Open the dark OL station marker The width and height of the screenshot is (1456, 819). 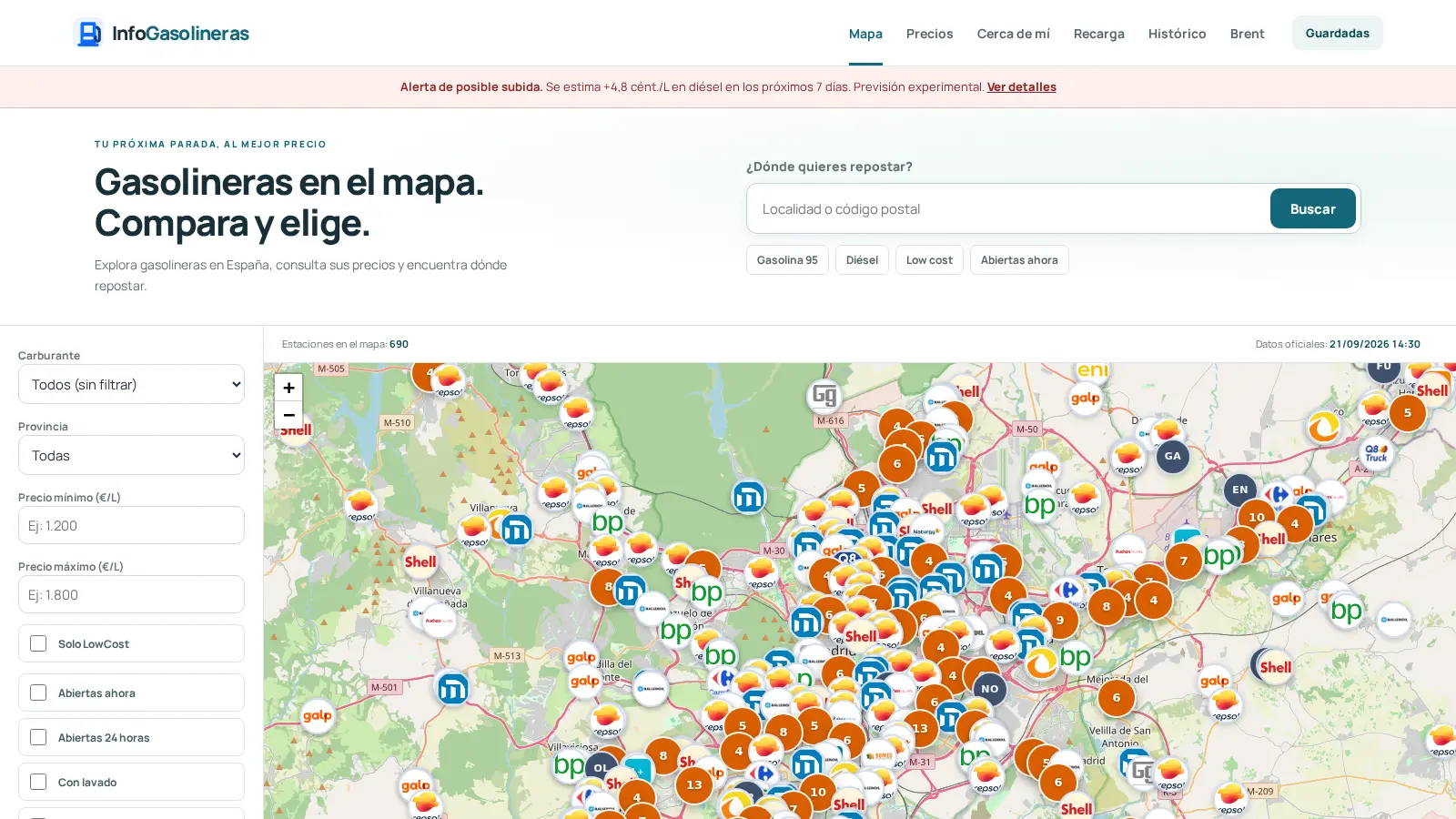601,768
